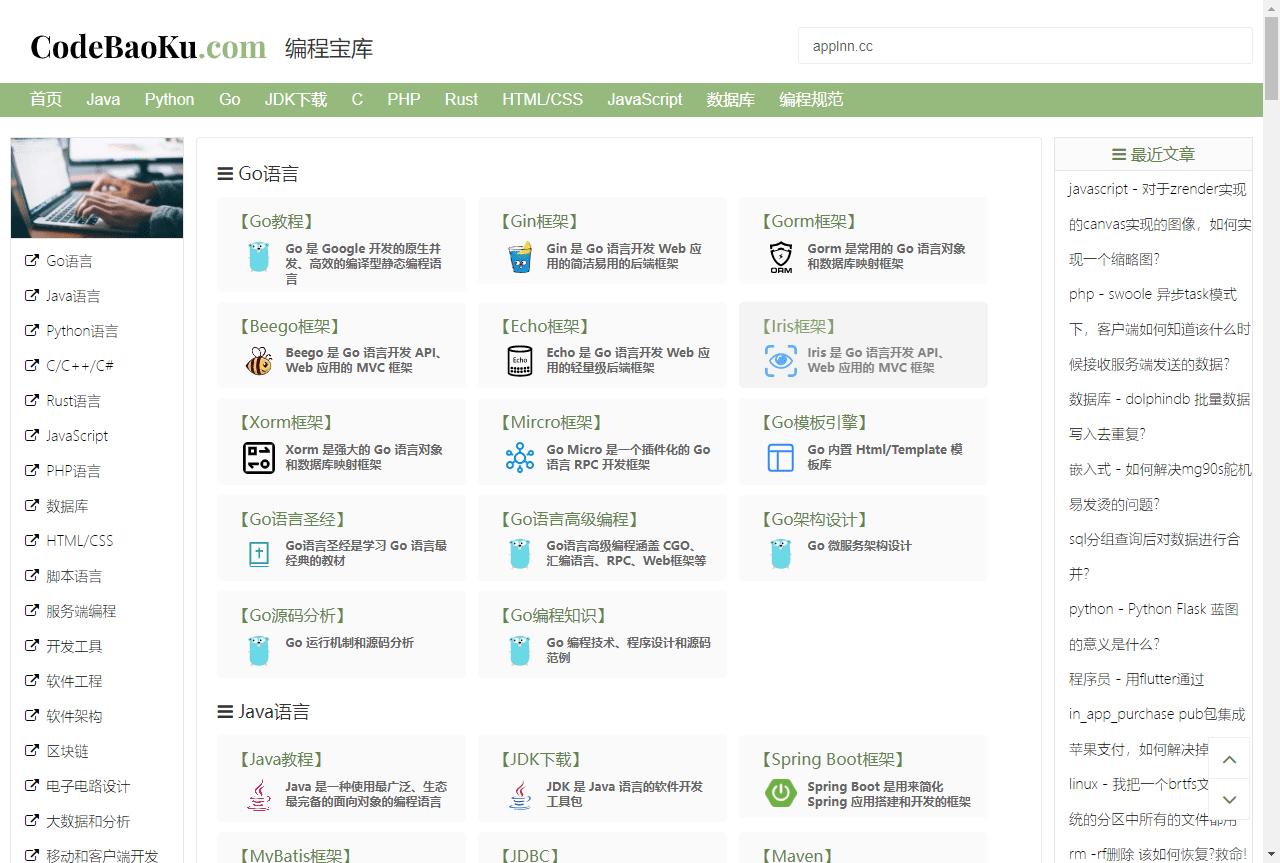Click the Beego bee icon
This screenshot has width=1280, height=863.
point(259,360)
